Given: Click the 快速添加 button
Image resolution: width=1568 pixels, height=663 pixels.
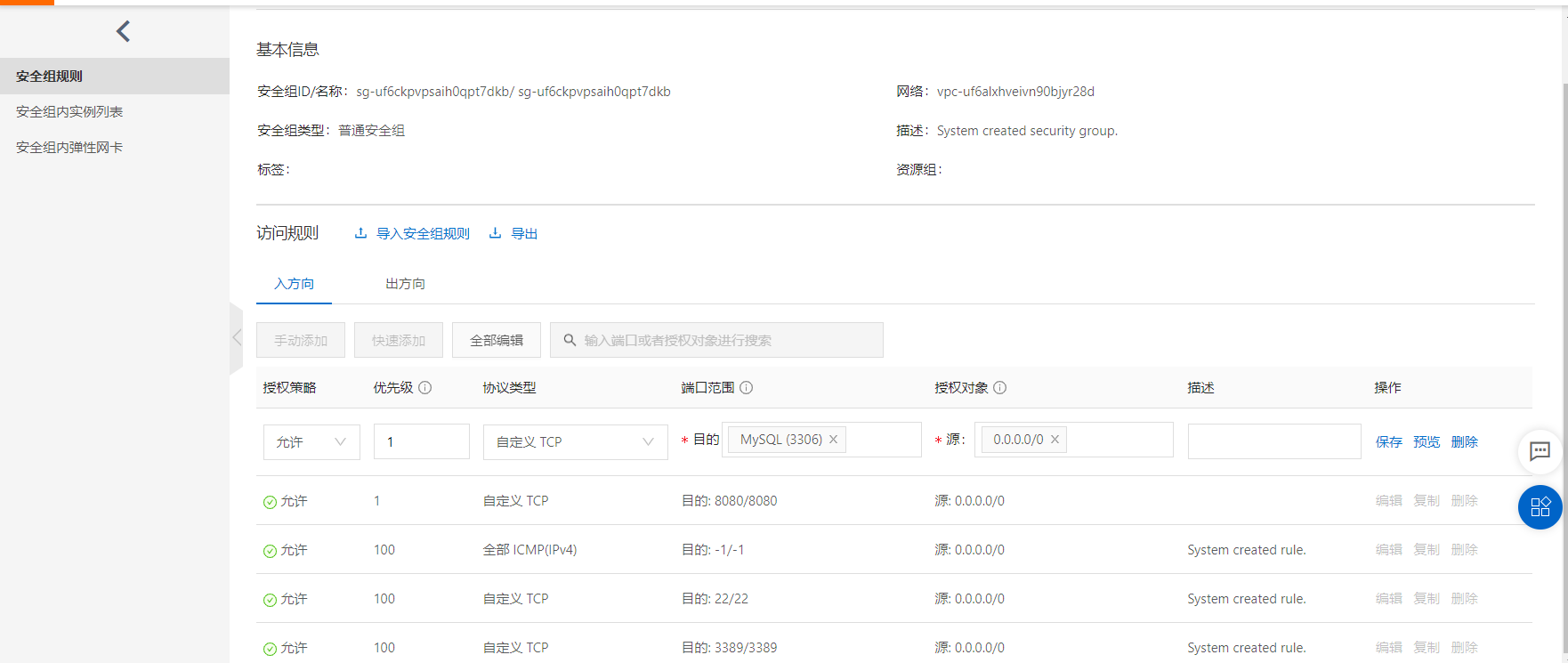Looking at the screenshot, I should coord(399,340).
